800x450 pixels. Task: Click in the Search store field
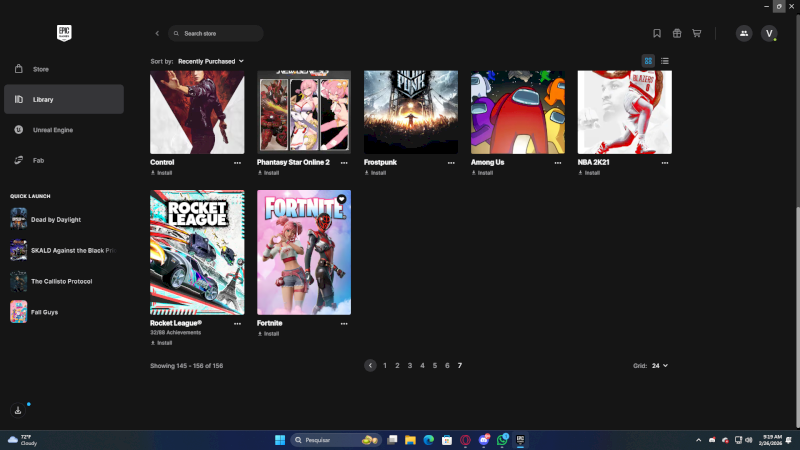(x=216, y=33)
